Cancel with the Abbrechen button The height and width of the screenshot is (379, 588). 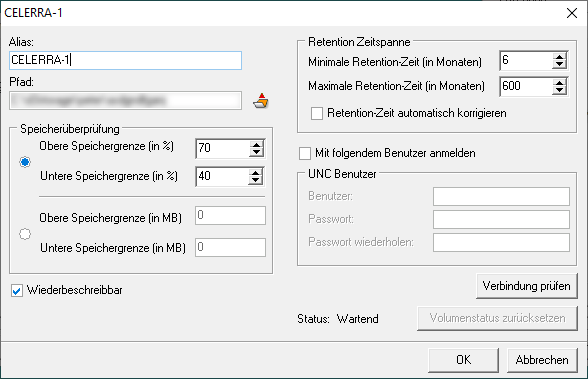[x=542, y=360]
